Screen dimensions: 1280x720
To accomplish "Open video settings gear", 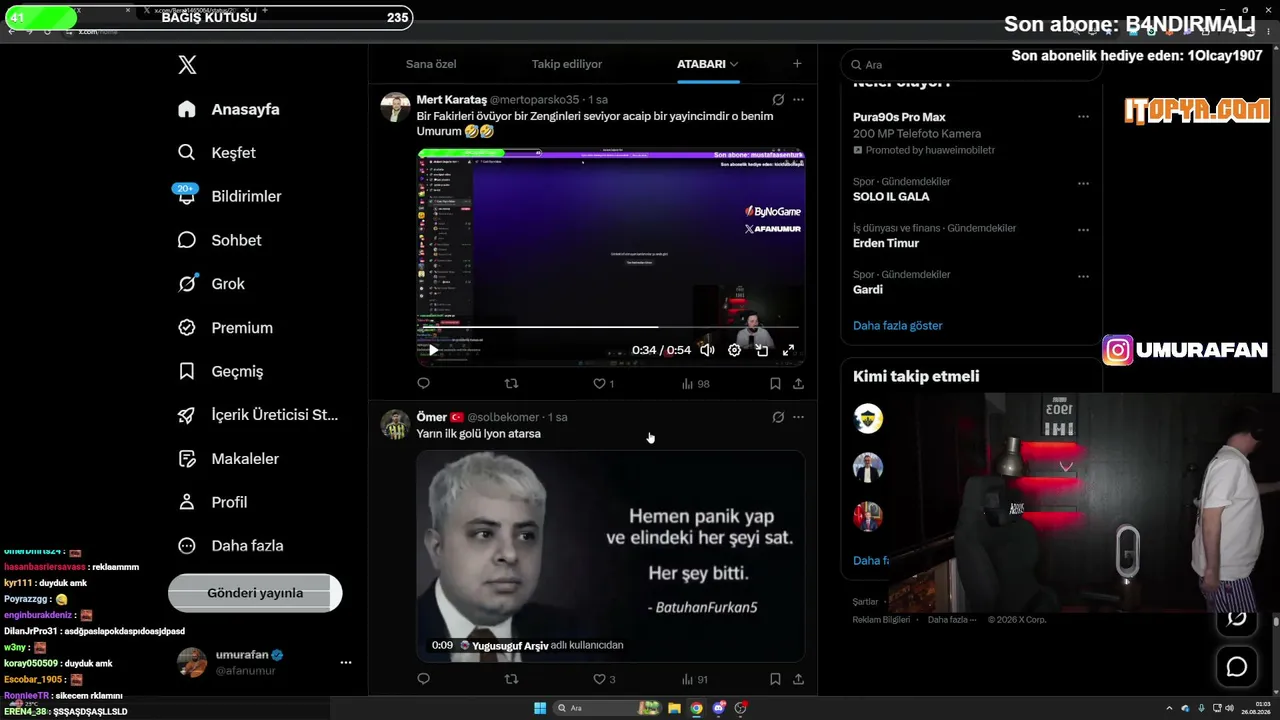I will (x=734, y=350).
